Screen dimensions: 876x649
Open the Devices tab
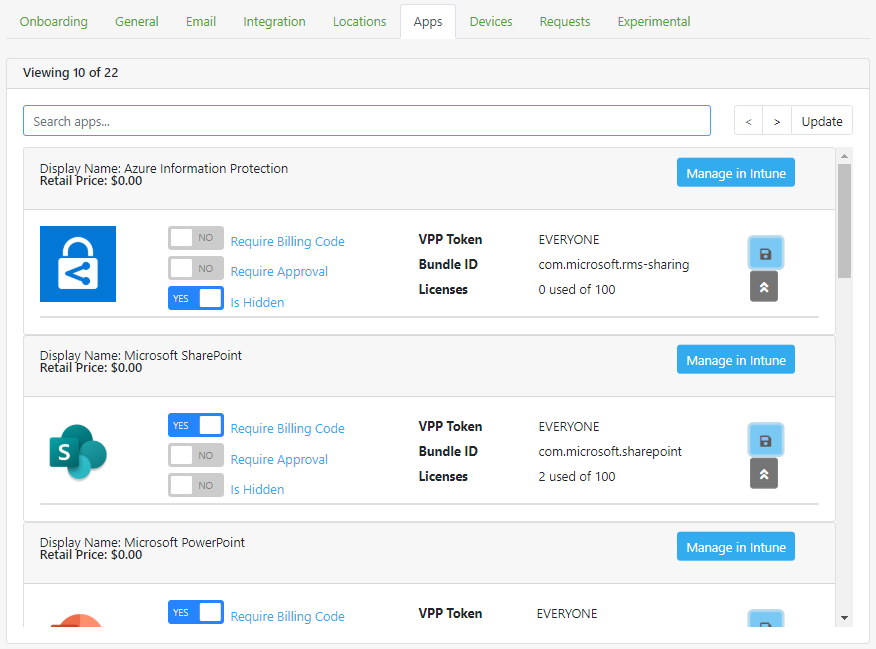coord(491,22)
